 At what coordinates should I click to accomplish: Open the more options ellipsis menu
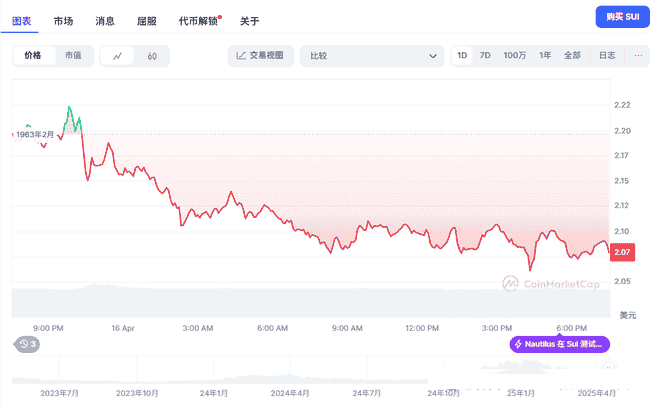click(636, 55)
